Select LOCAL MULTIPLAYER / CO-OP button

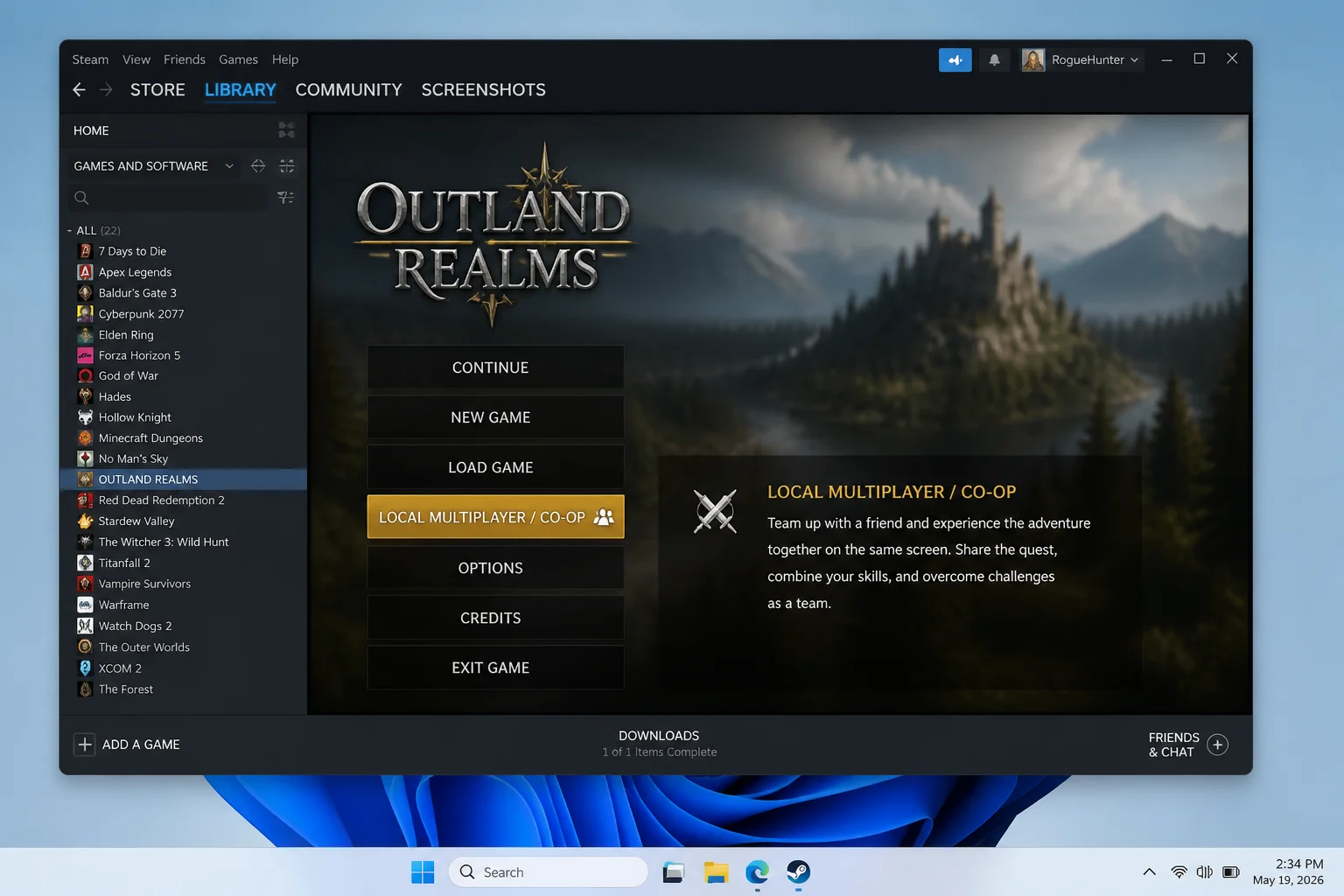pos(495,517)
